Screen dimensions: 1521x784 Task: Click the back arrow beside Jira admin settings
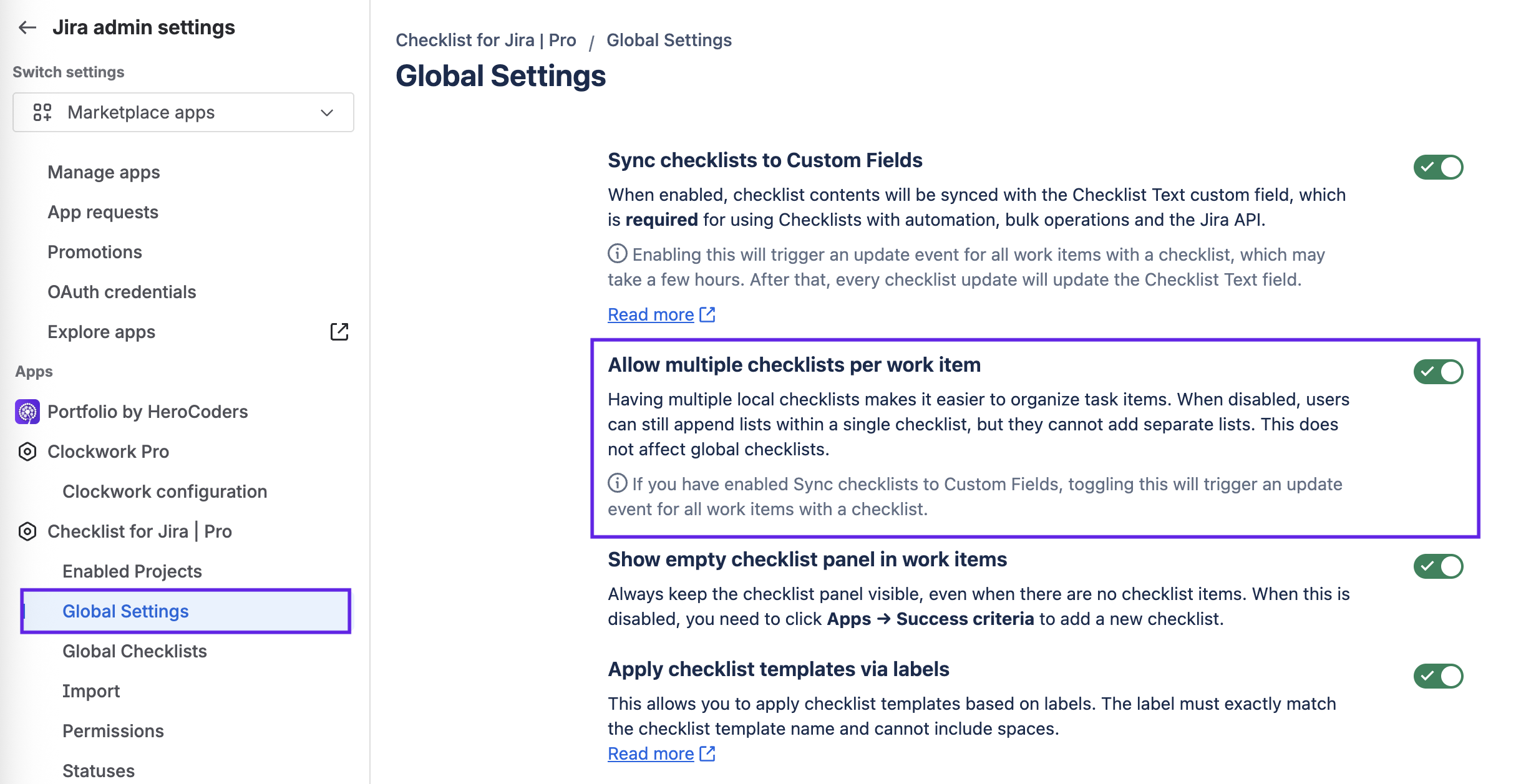27,27
